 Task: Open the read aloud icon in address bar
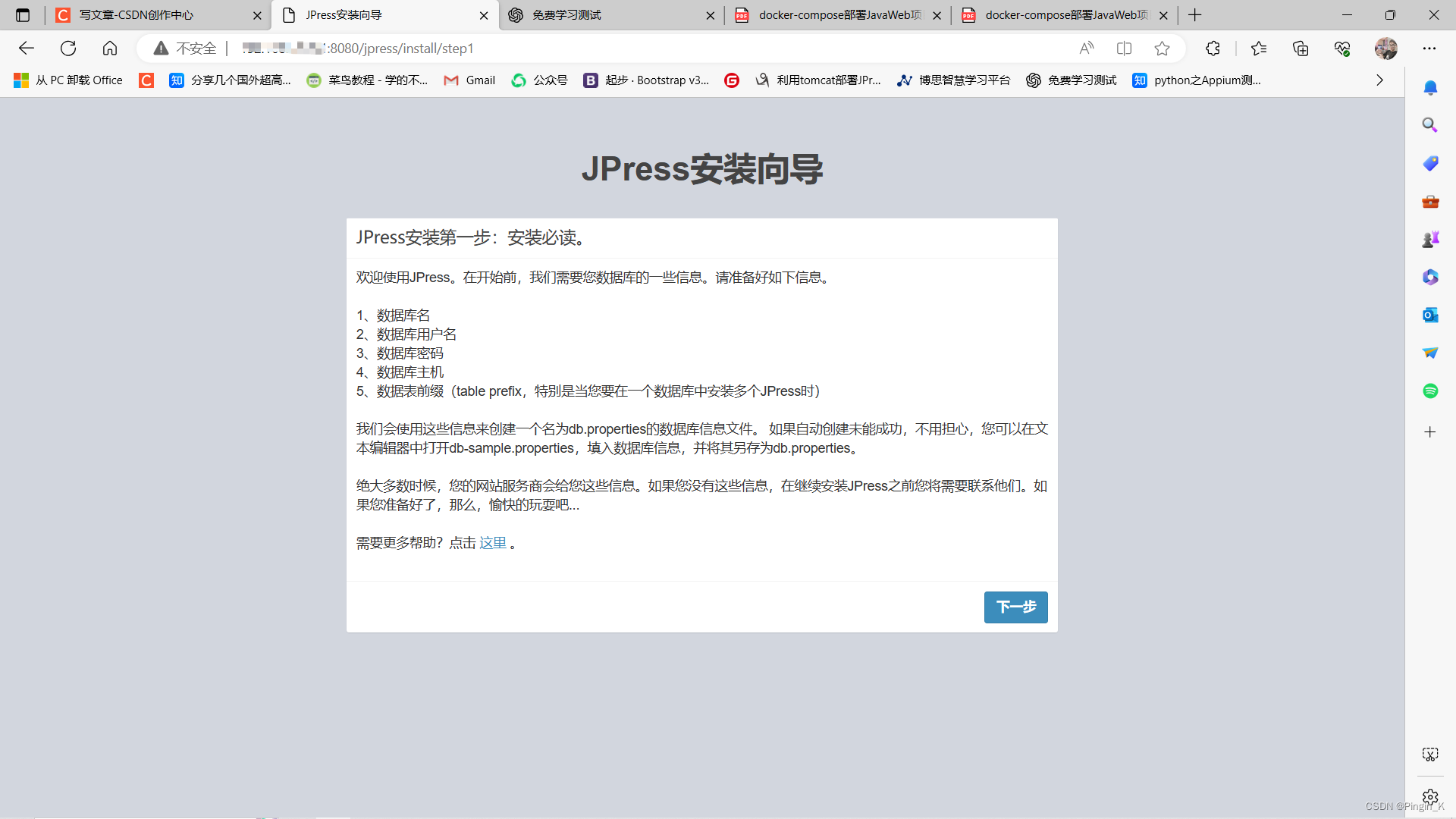coord(1087,49)
